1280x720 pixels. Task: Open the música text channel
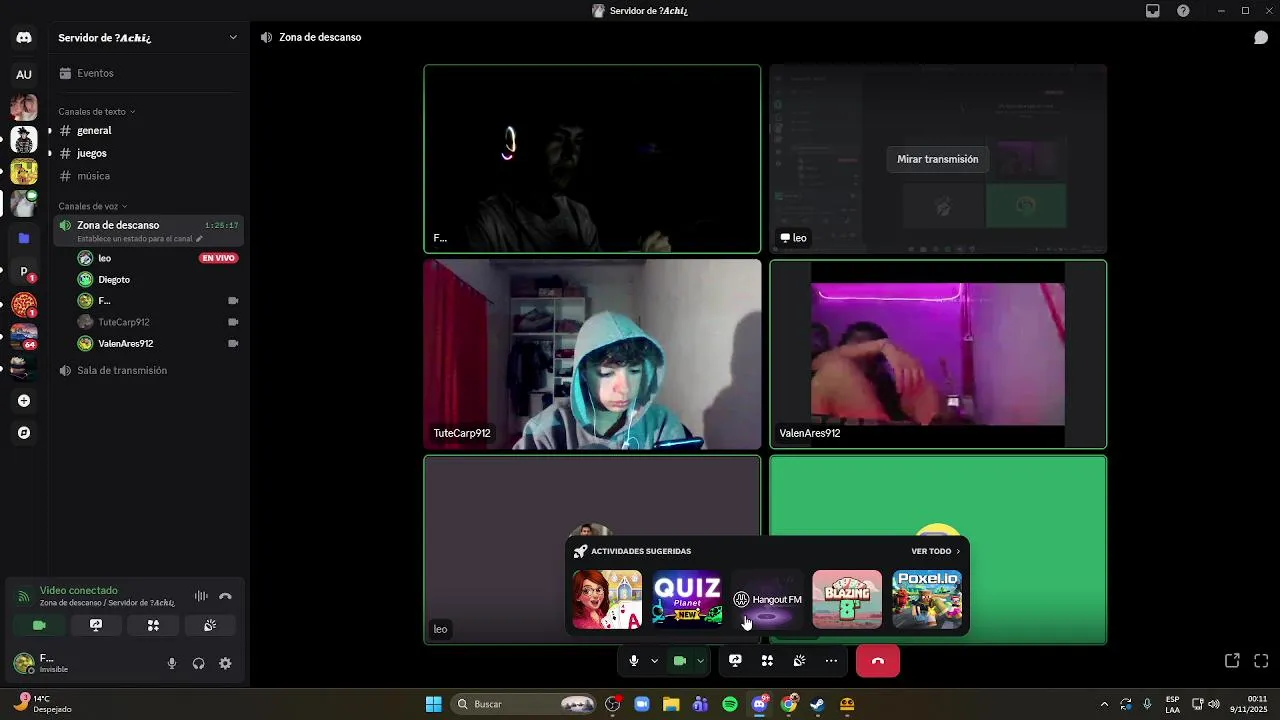[149, 176]
